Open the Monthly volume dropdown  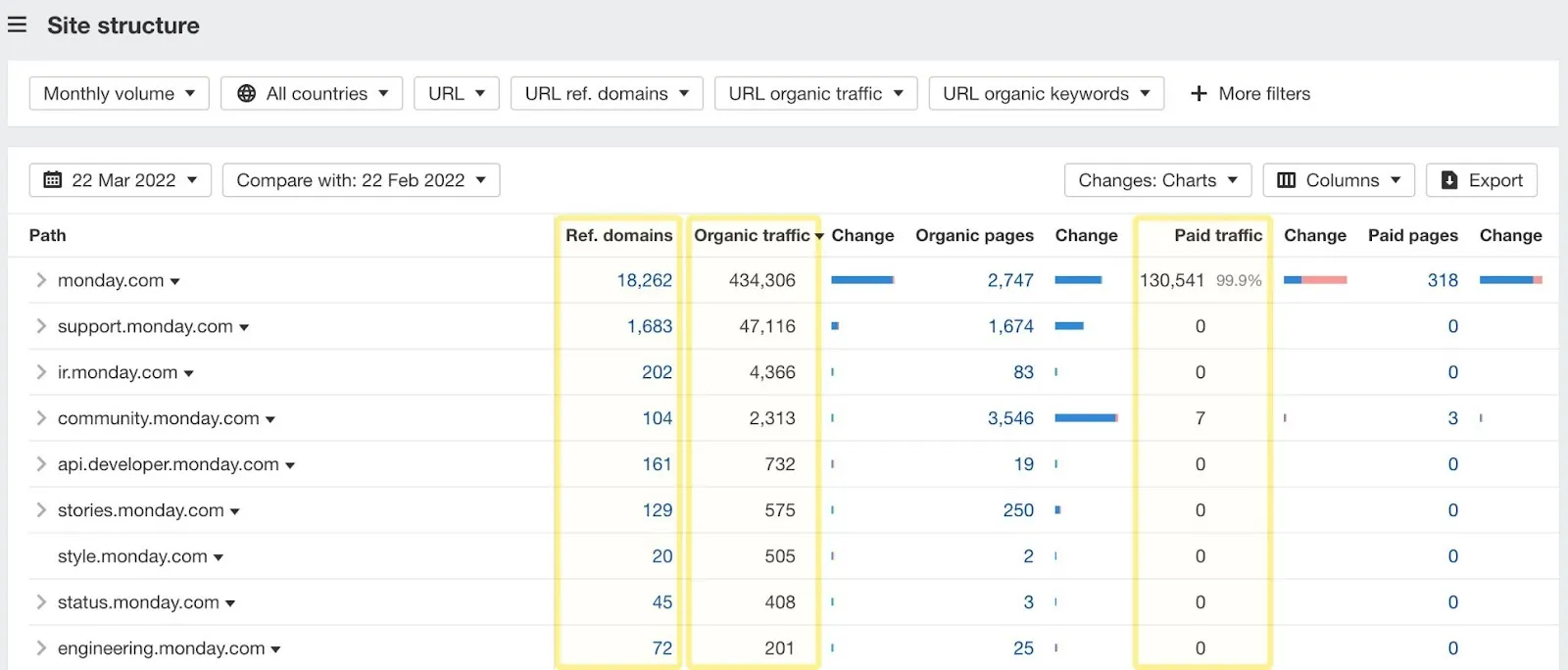click(x=119, y=93)
